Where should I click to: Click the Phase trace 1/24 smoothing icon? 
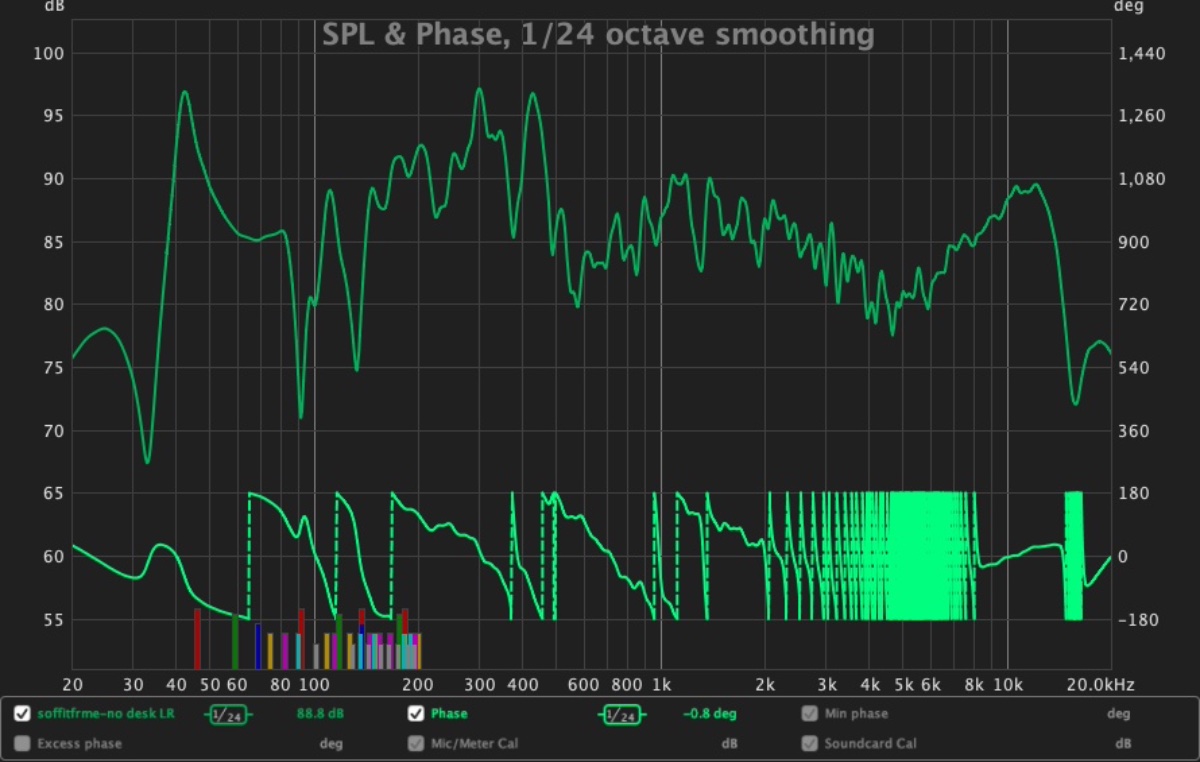tap(621, 714)
